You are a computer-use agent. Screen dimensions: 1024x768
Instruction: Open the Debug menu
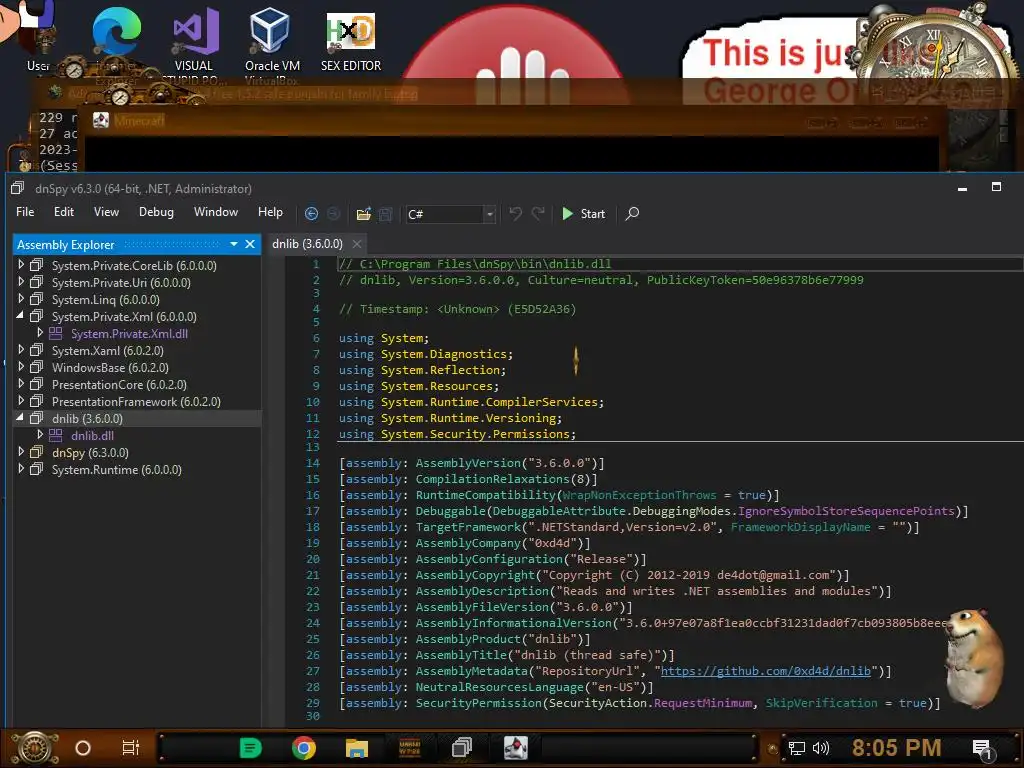tap(156, 212)
